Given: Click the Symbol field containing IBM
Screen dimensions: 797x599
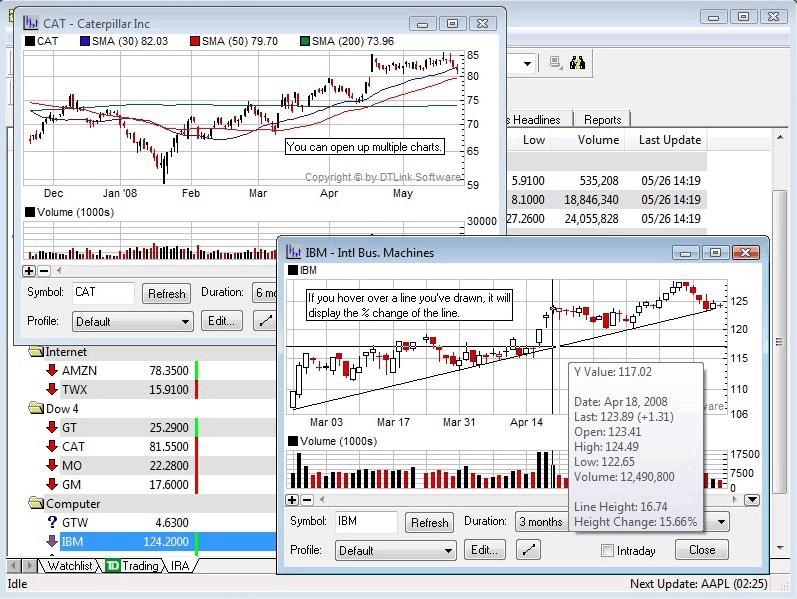Looking at the screenshot, I should [366, 522].
